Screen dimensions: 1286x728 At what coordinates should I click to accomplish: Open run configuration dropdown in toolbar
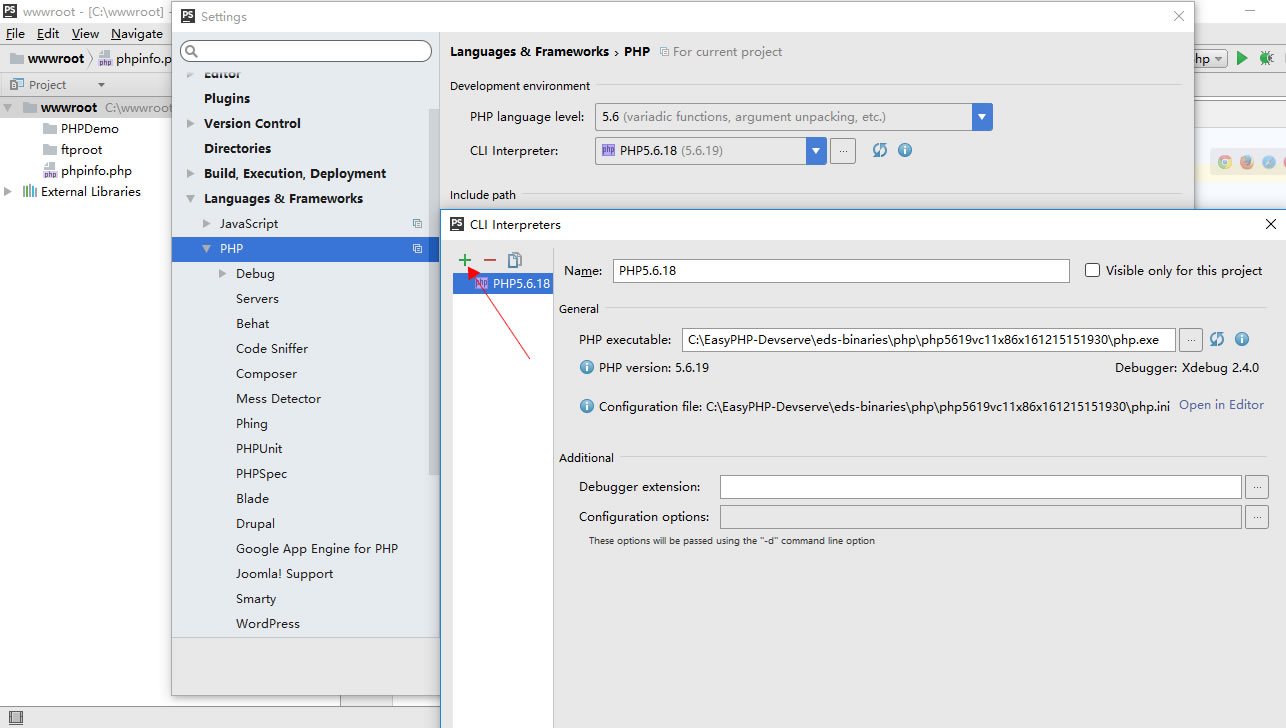point(1218,59)
